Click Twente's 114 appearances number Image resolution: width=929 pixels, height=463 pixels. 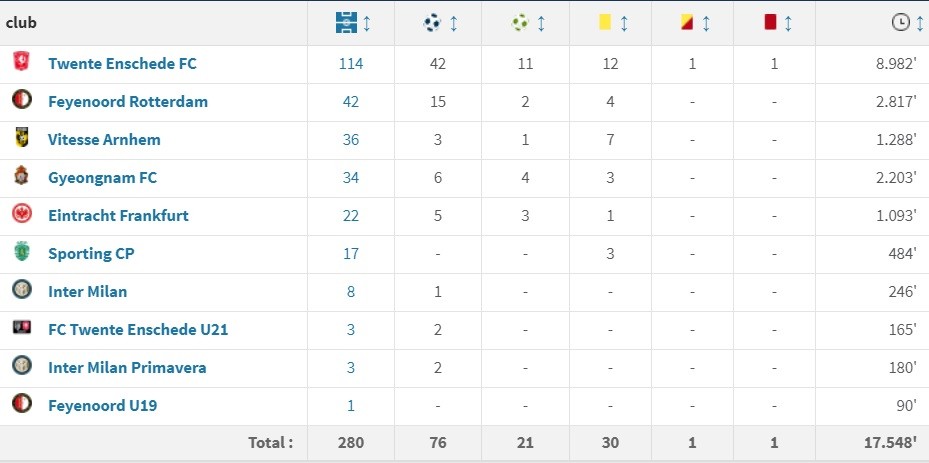pyautogui.click(x=350, y=63)
